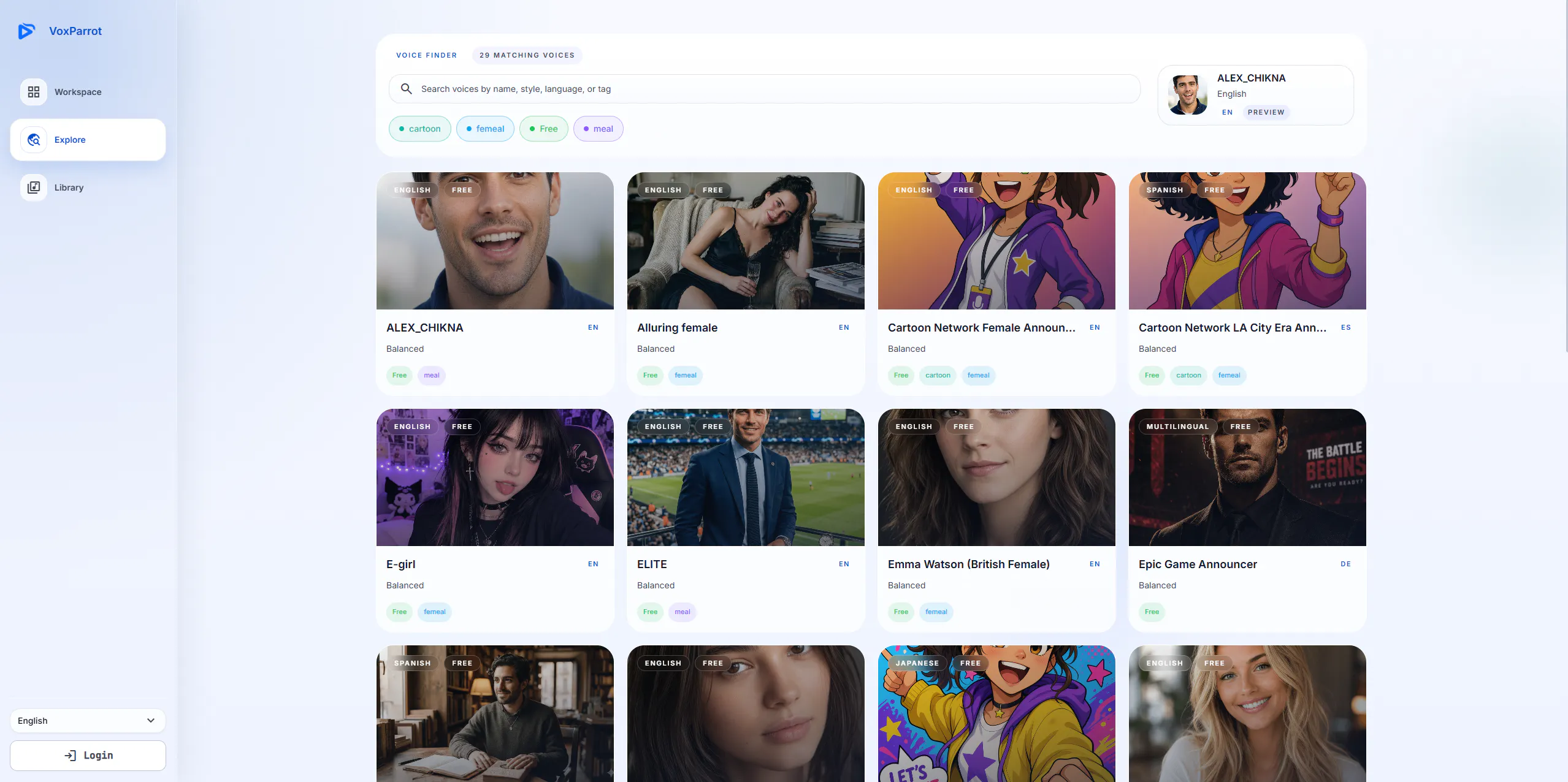Click ES language code on LA City Era card
The image size is (1568, 782).
(x=1345, y=327)
